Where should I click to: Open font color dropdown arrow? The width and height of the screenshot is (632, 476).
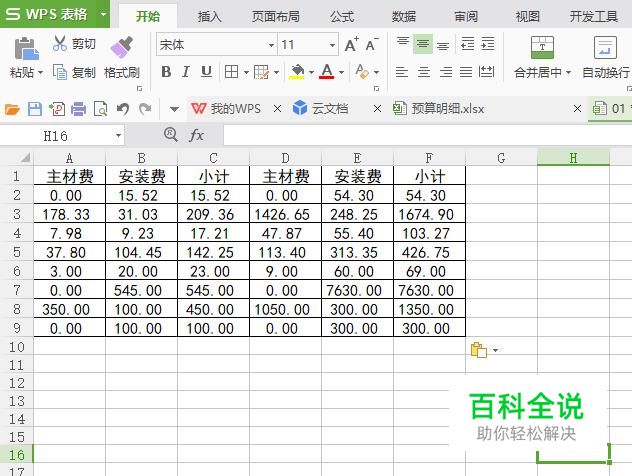(x=341, y=73)
